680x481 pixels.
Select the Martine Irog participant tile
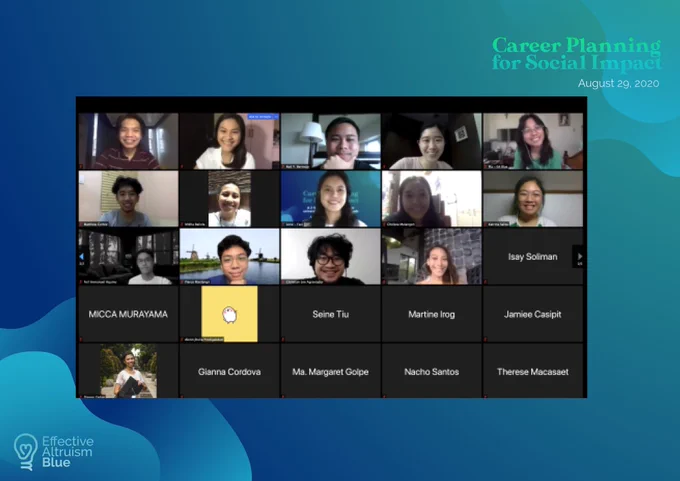(x=432, y=314)
